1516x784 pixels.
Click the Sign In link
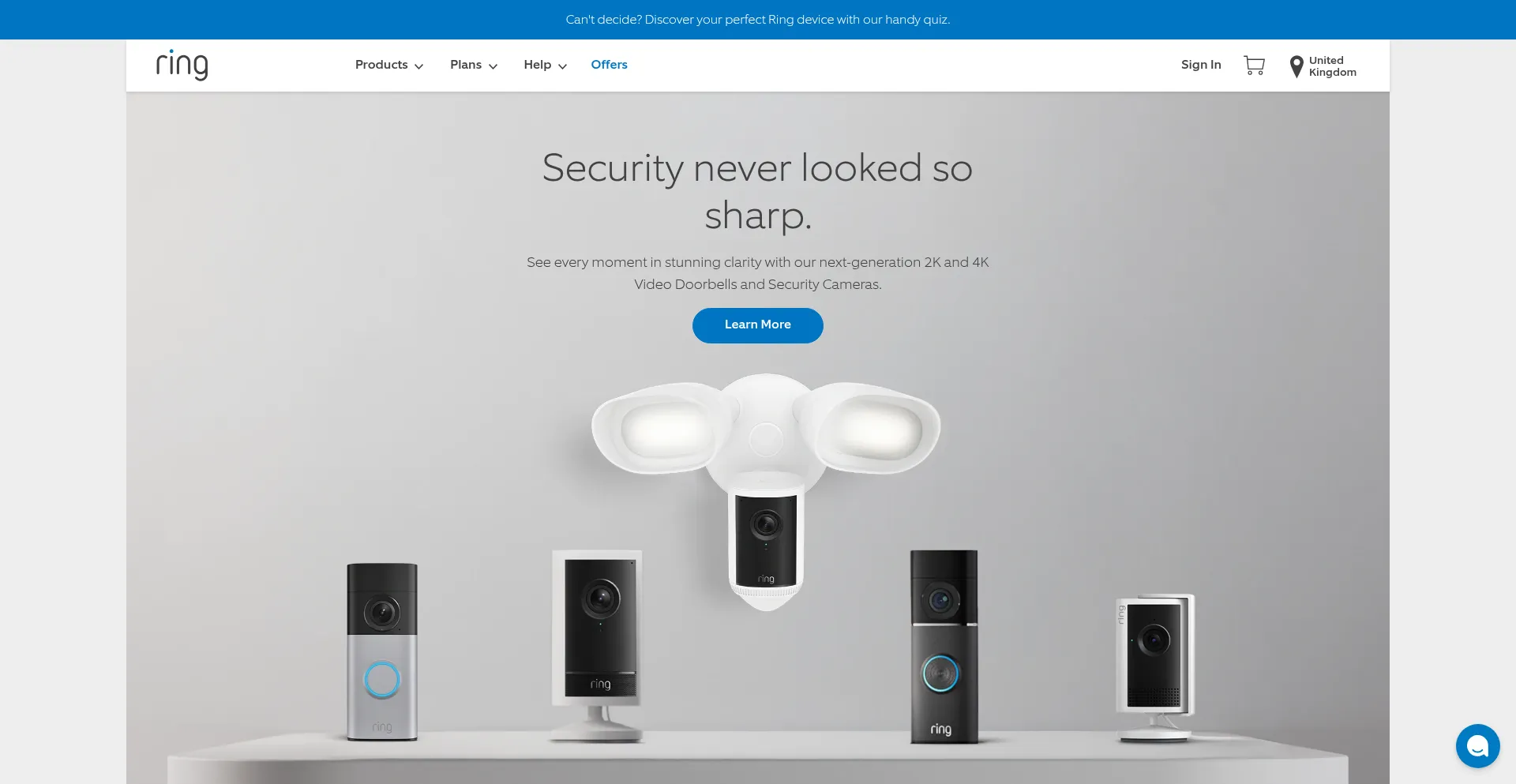(x=1201, y=65)
